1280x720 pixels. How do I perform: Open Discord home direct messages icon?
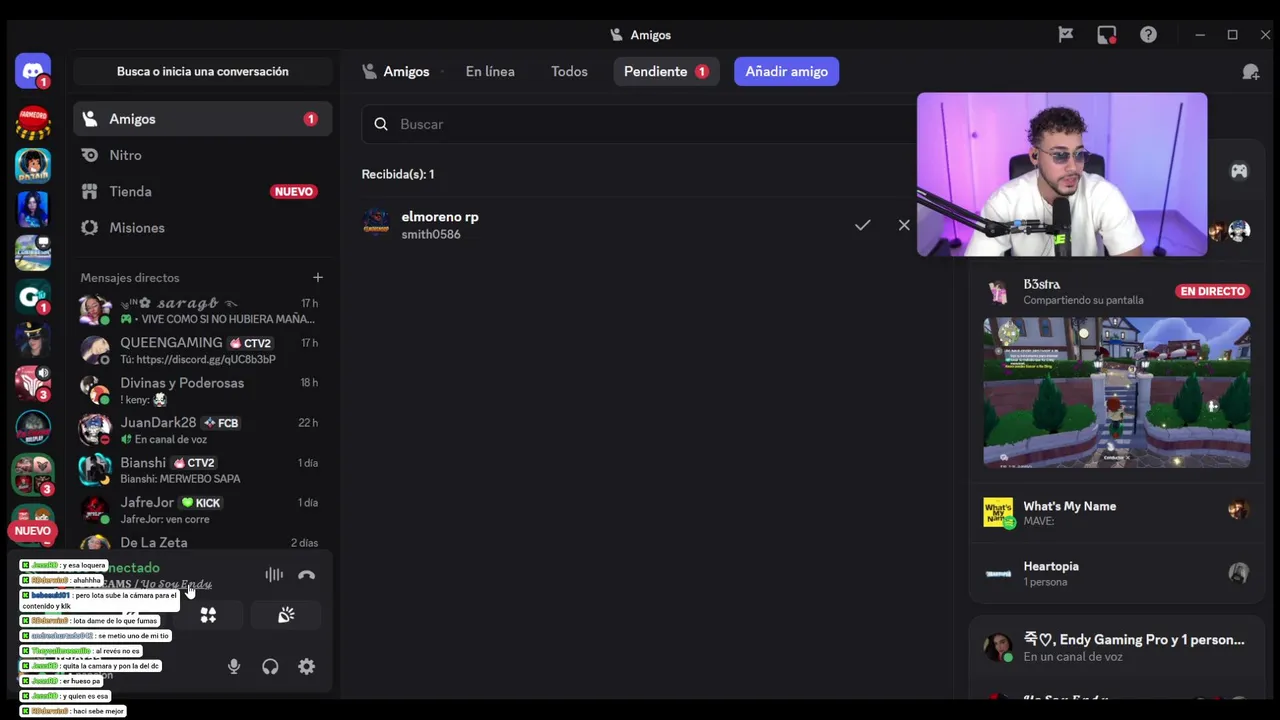tap(33, 72)
